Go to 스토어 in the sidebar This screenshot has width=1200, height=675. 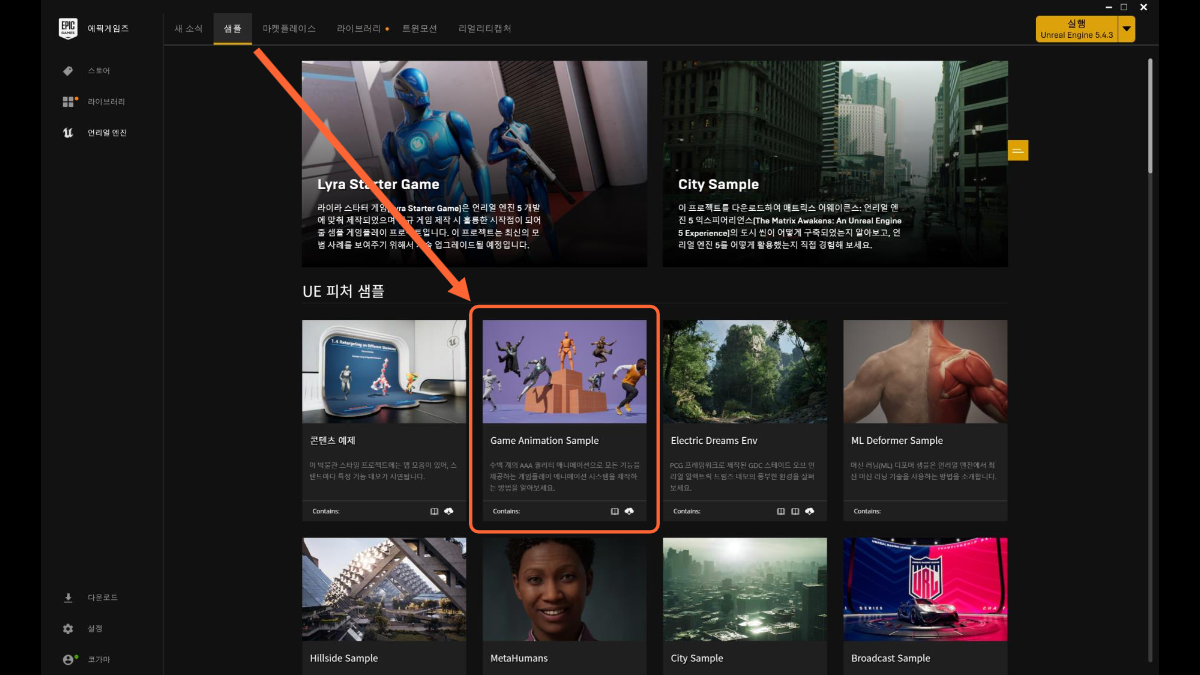(99, 71)
